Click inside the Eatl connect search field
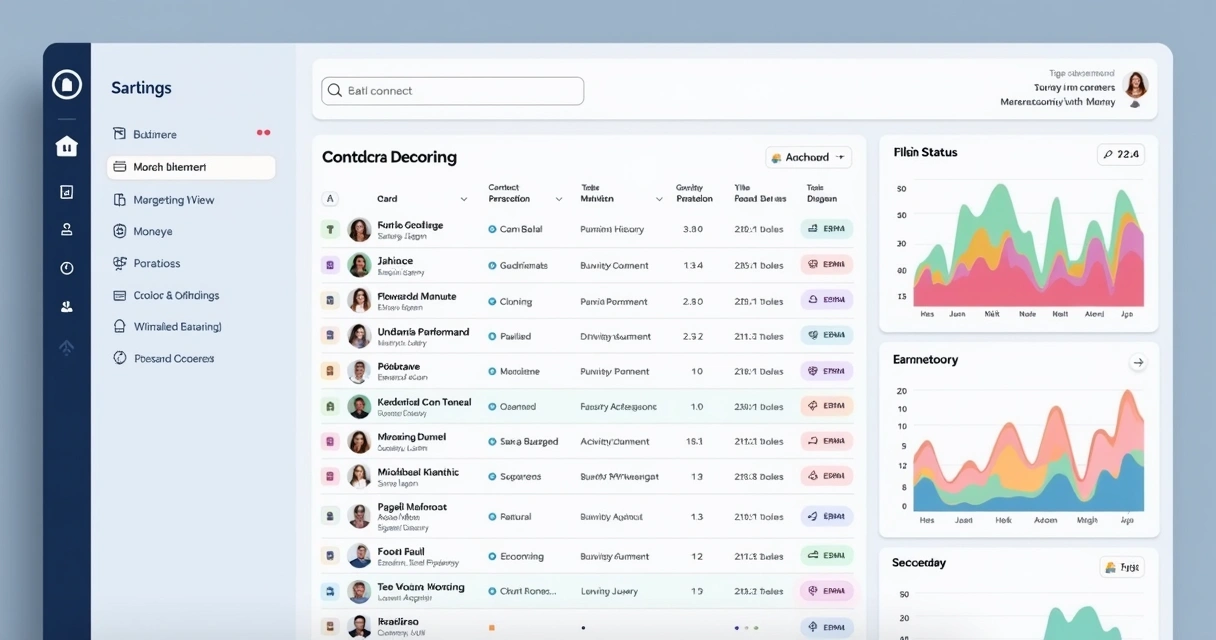The height and width of the screenshot is (640, 1216). point(450,90)
